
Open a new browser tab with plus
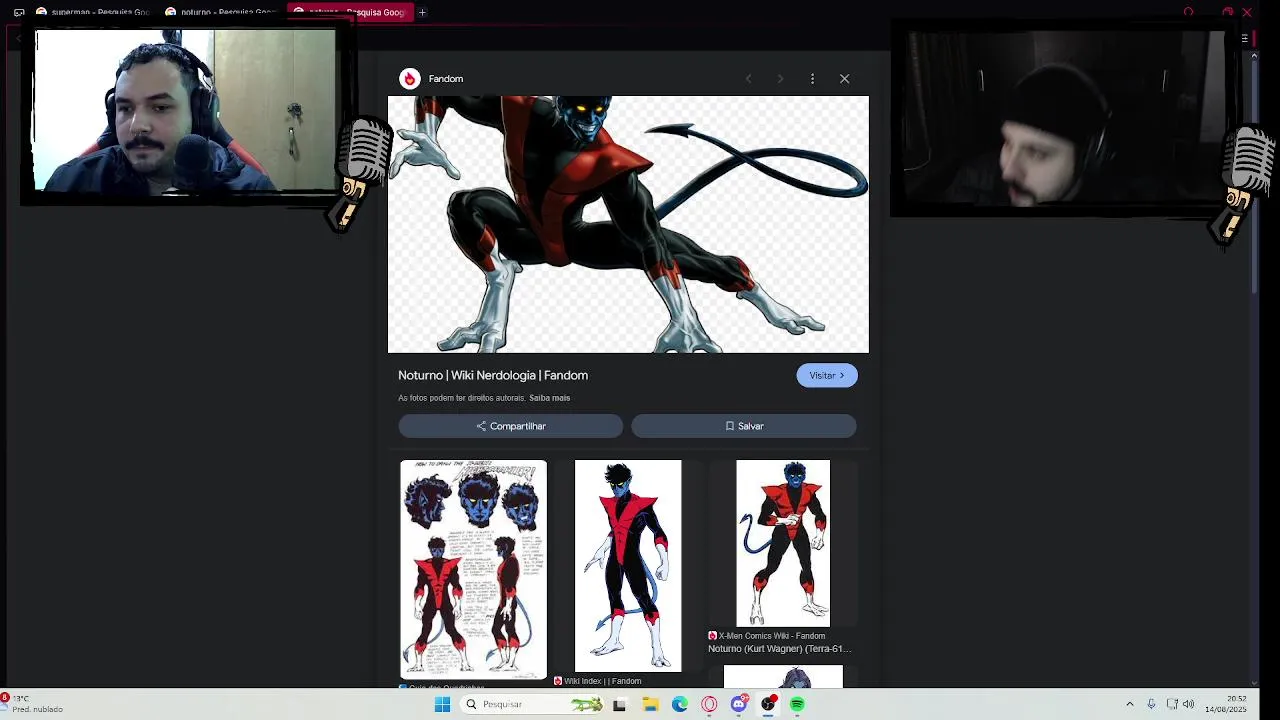click(x=422, y=12)
